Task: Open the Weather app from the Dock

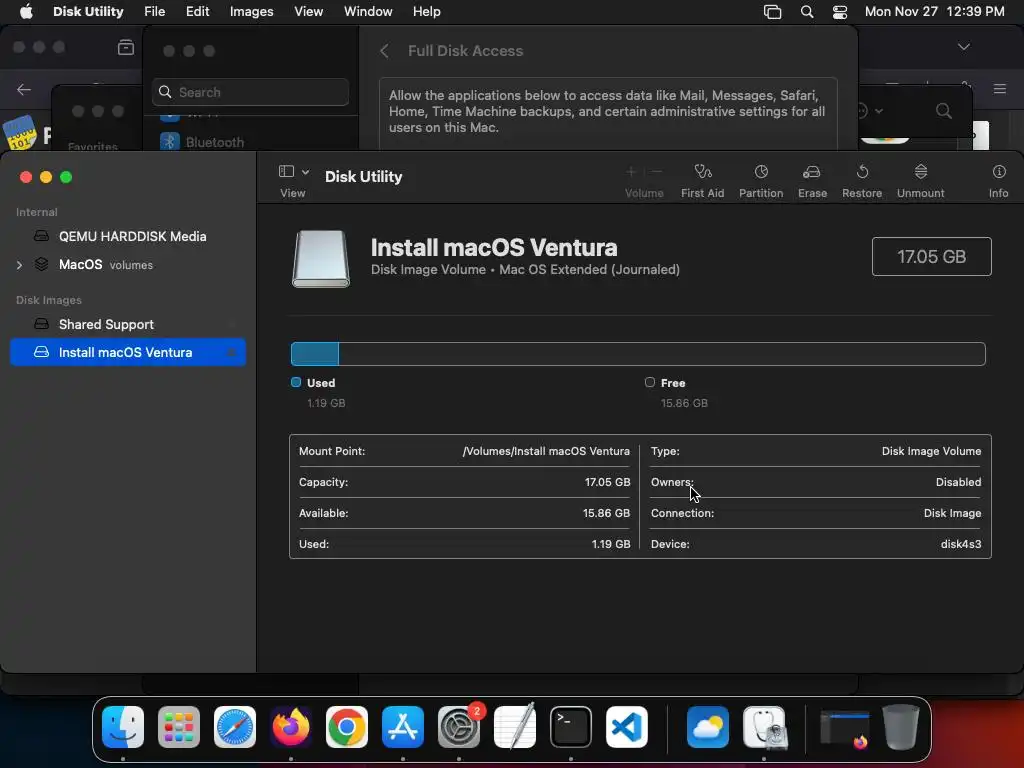Action: click(x=707, y=727)
